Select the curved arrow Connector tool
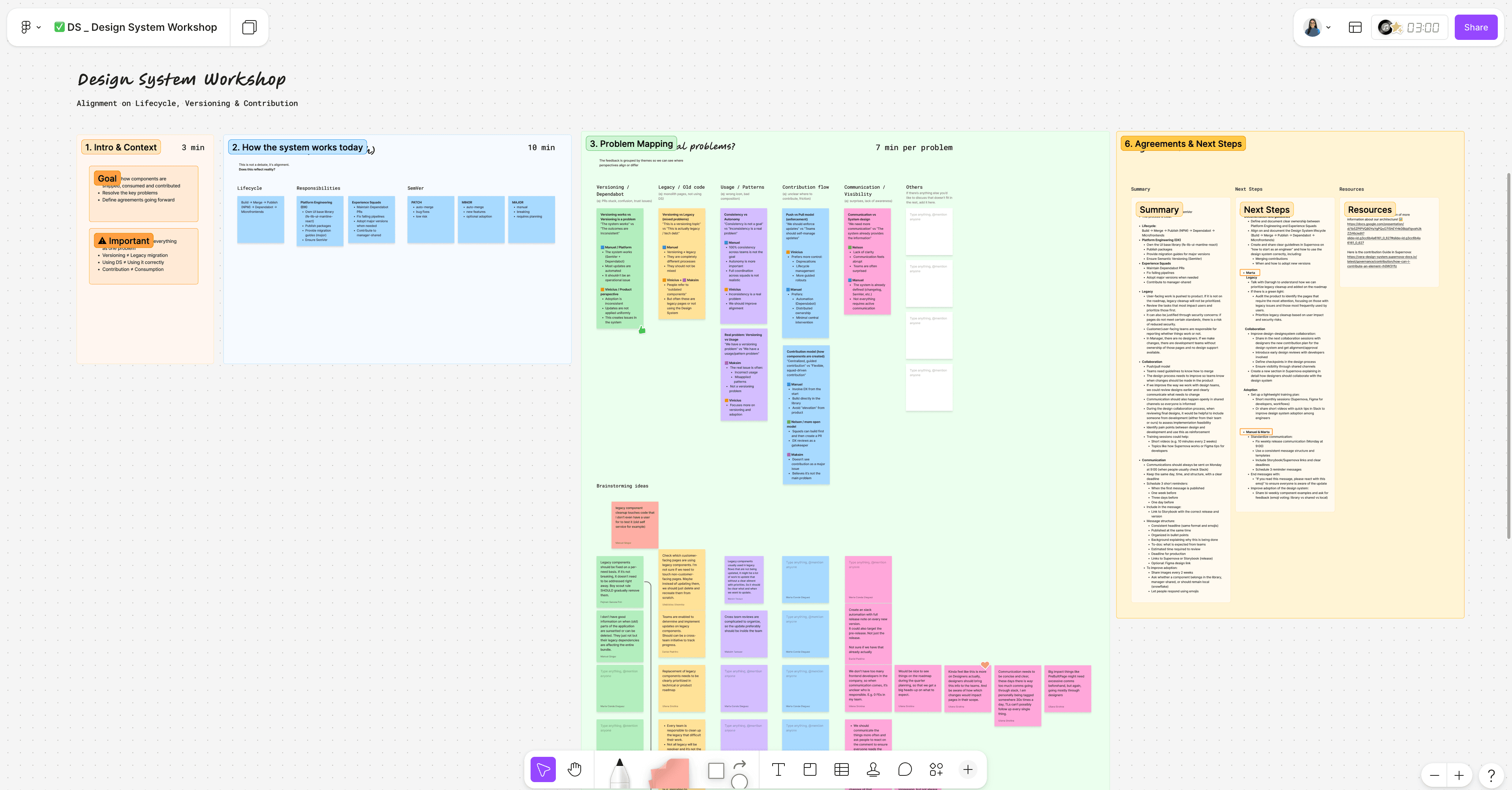The height and width of the screenshot is (790, 1512). [740, 764]
